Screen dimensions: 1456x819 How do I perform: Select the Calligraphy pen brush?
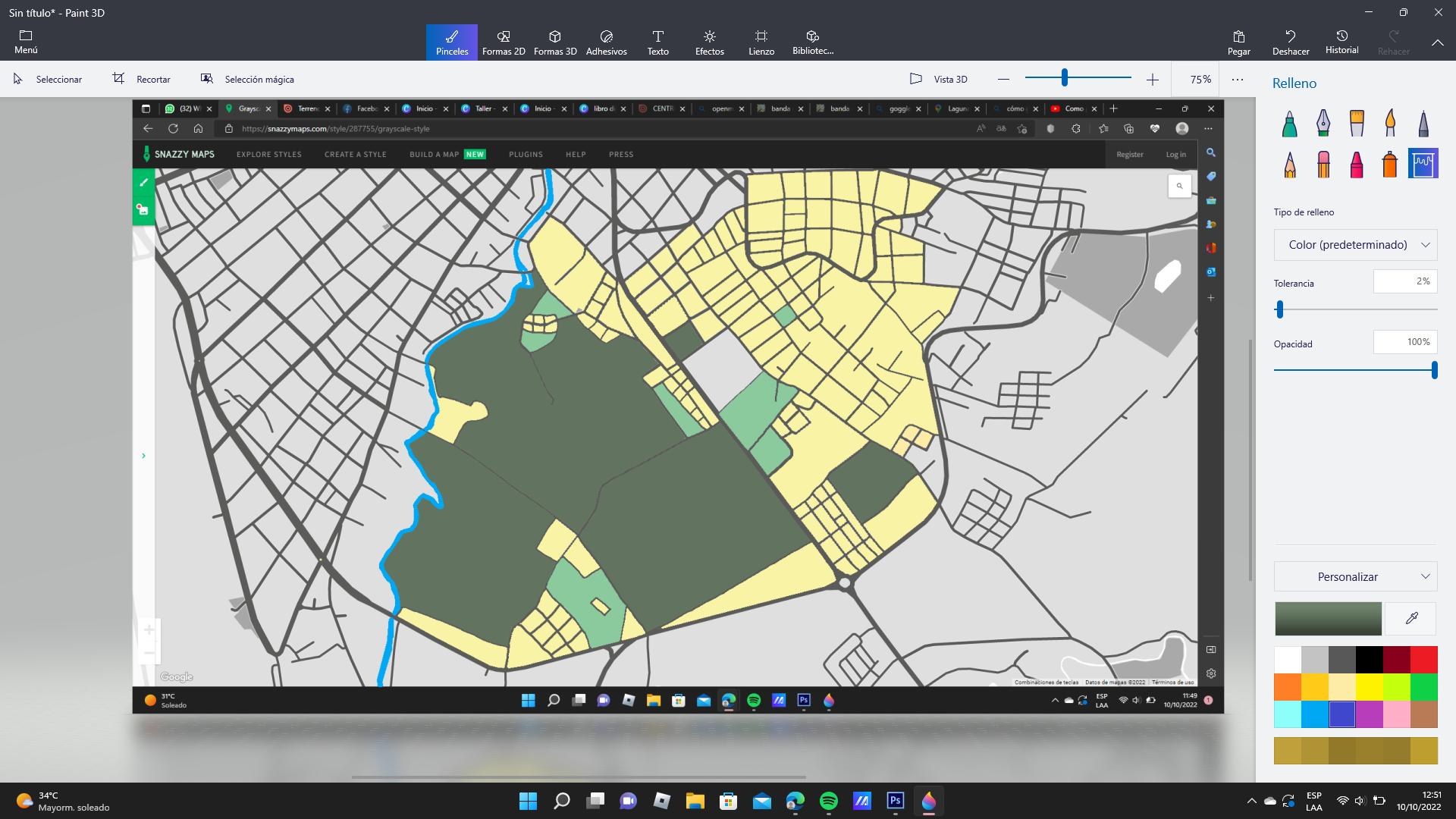[1323, 123]
